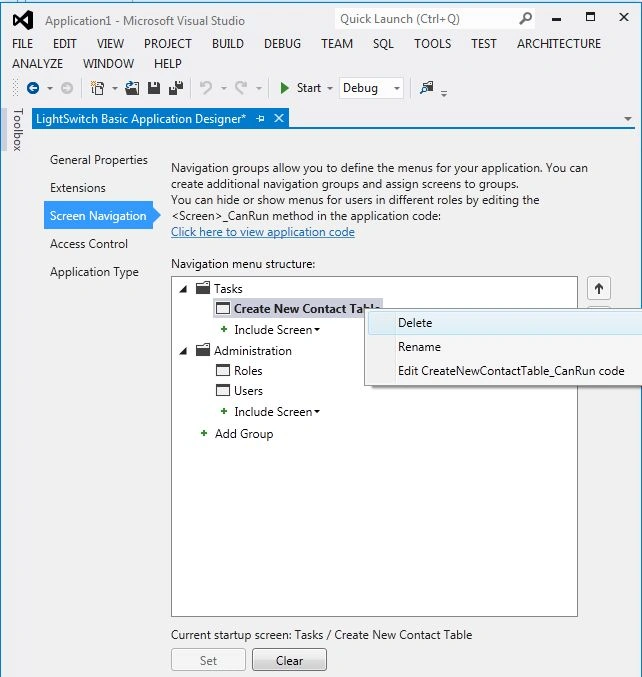
Task: Click the Roles screen icon
Action: [x=223, y=370]
